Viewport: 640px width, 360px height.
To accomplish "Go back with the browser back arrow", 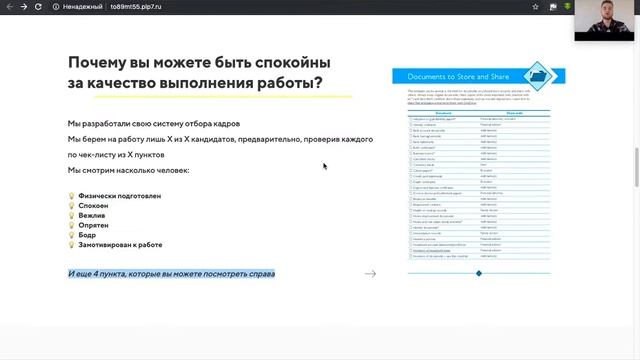I will [x=9, y=7].
